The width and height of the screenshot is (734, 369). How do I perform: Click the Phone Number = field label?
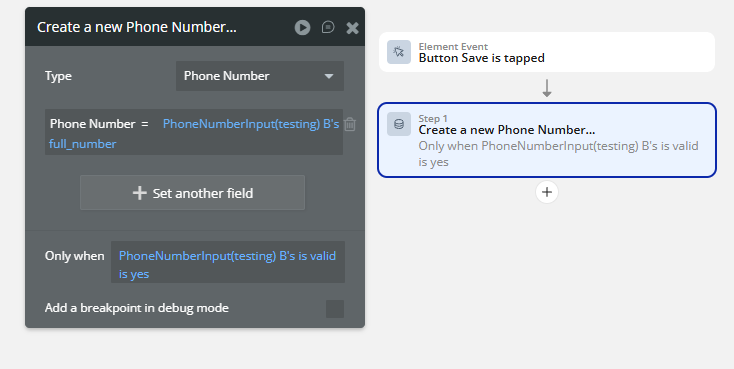99,124
